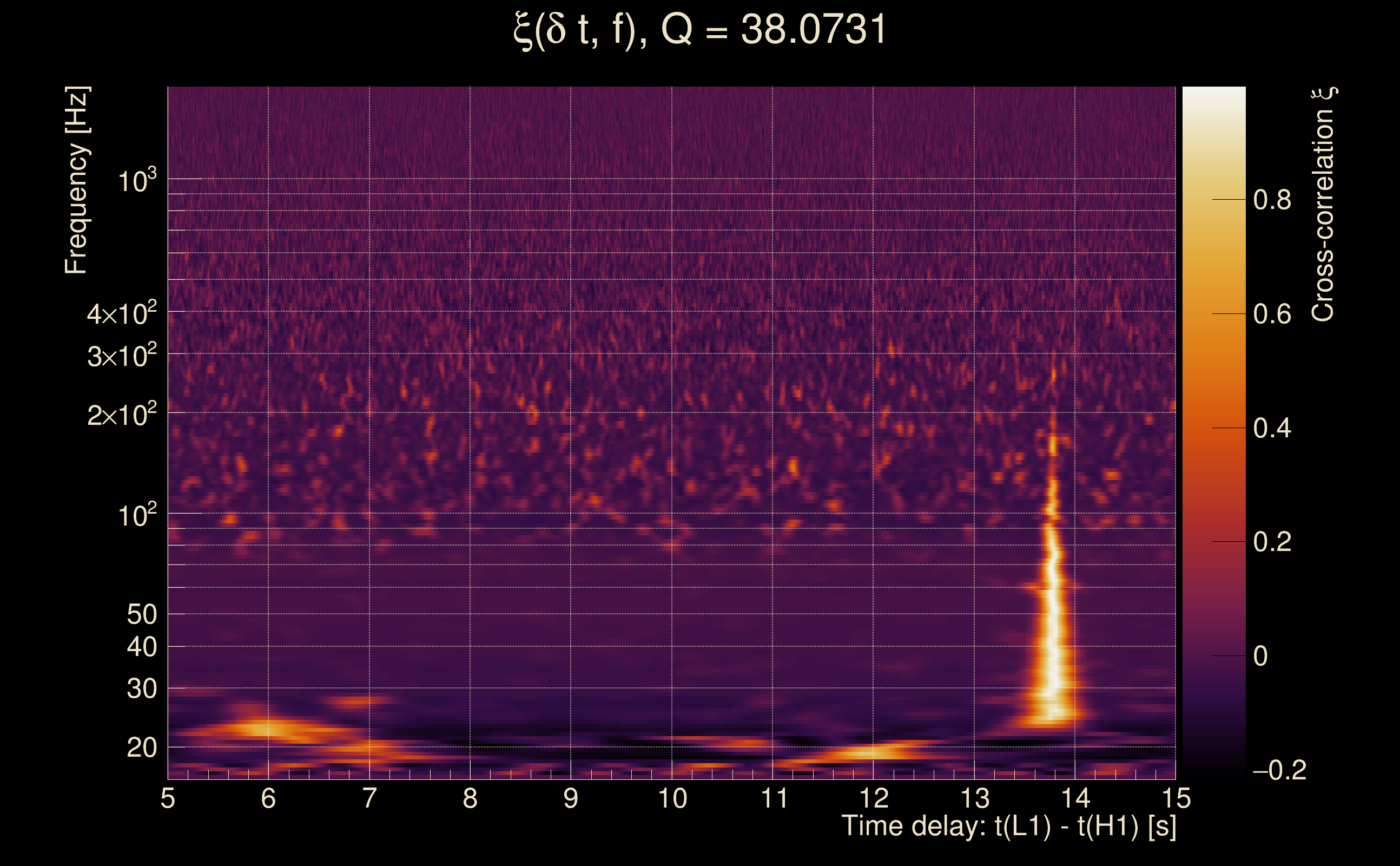
Task: Click the 20 Hz y-axis tick label
Action: point(141,748)
